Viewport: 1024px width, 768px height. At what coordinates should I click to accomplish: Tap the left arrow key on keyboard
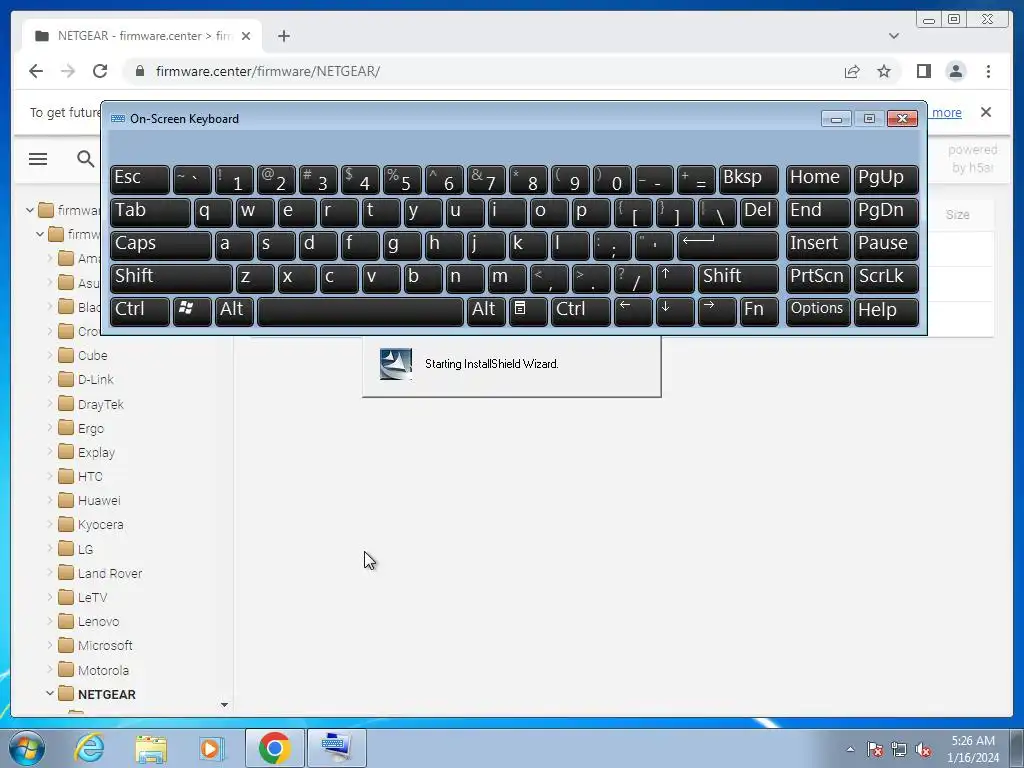click(633, 311)
